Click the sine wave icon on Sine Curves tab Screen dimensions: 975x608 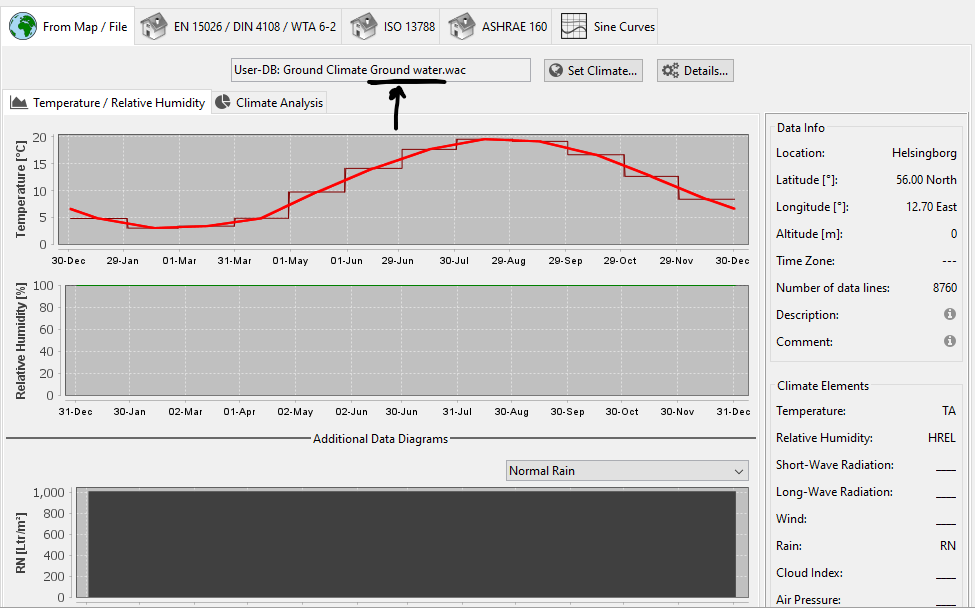click(574, 26)
